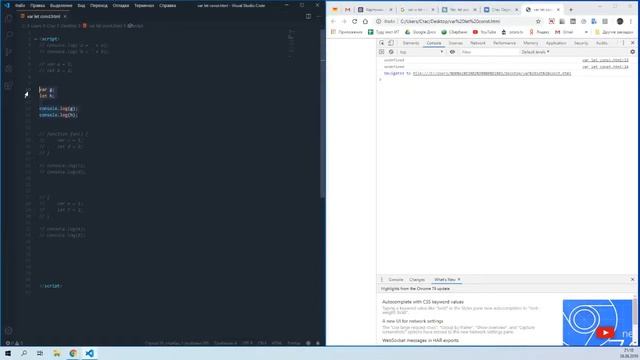Open Chrome profile avatar

(x=620, y=21)
